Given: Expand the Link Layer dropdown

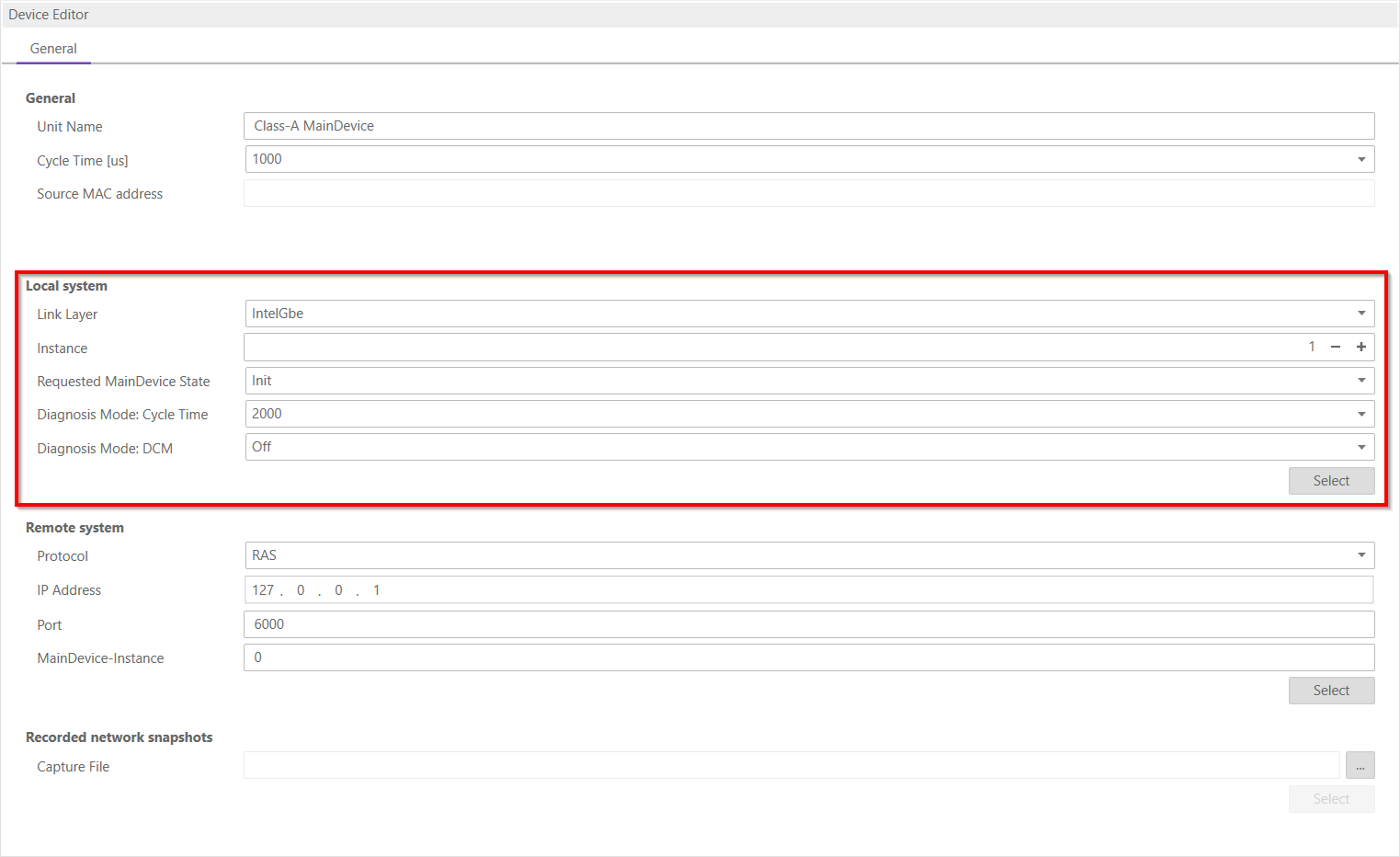Looking at the screenshot, I should (1360, 314).
